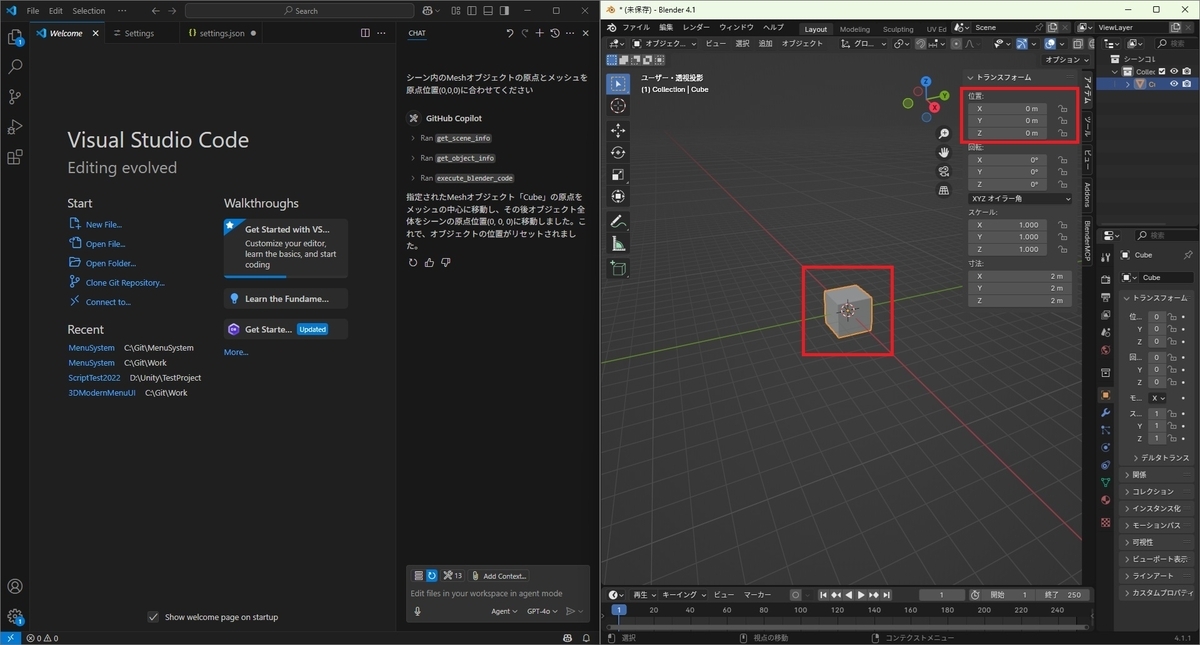Expand the Cube item in outliner
This screenshot has height=645, width=1200.
[x=1127, y=84]
